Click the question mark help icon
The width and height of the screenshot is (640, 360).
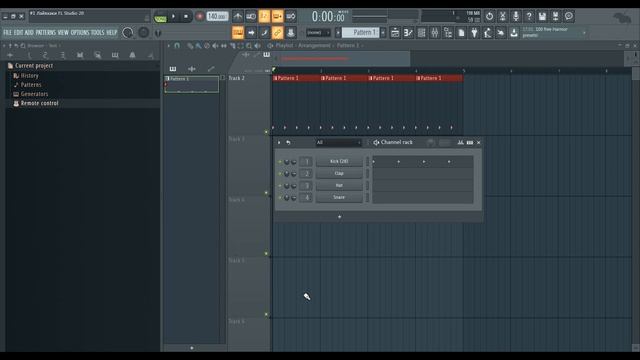point(529,16)
